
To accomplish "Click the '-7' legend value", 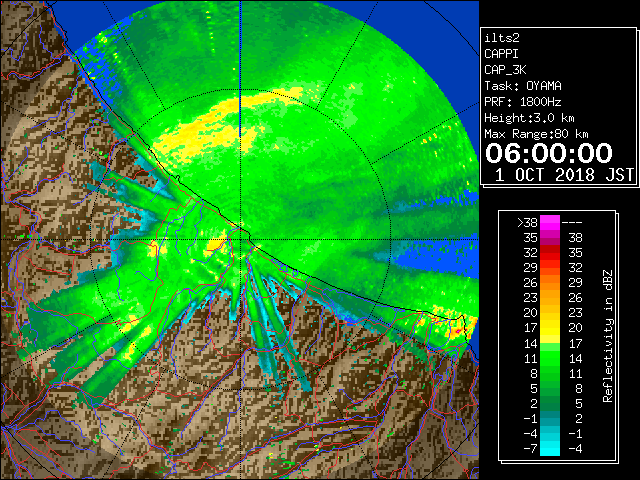I will tap(530, 448).
